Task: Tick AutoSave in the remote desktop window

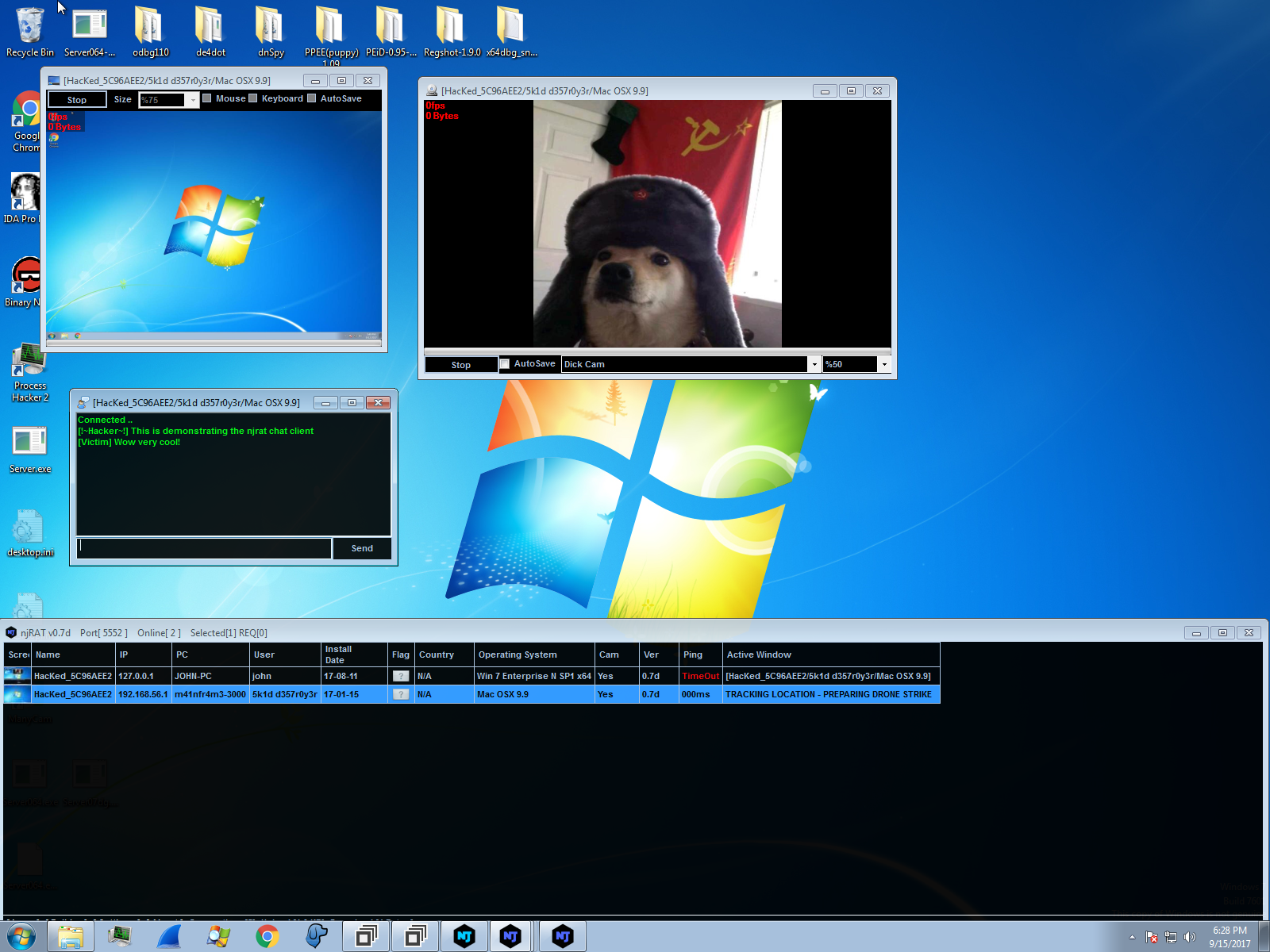Action: 312,98
